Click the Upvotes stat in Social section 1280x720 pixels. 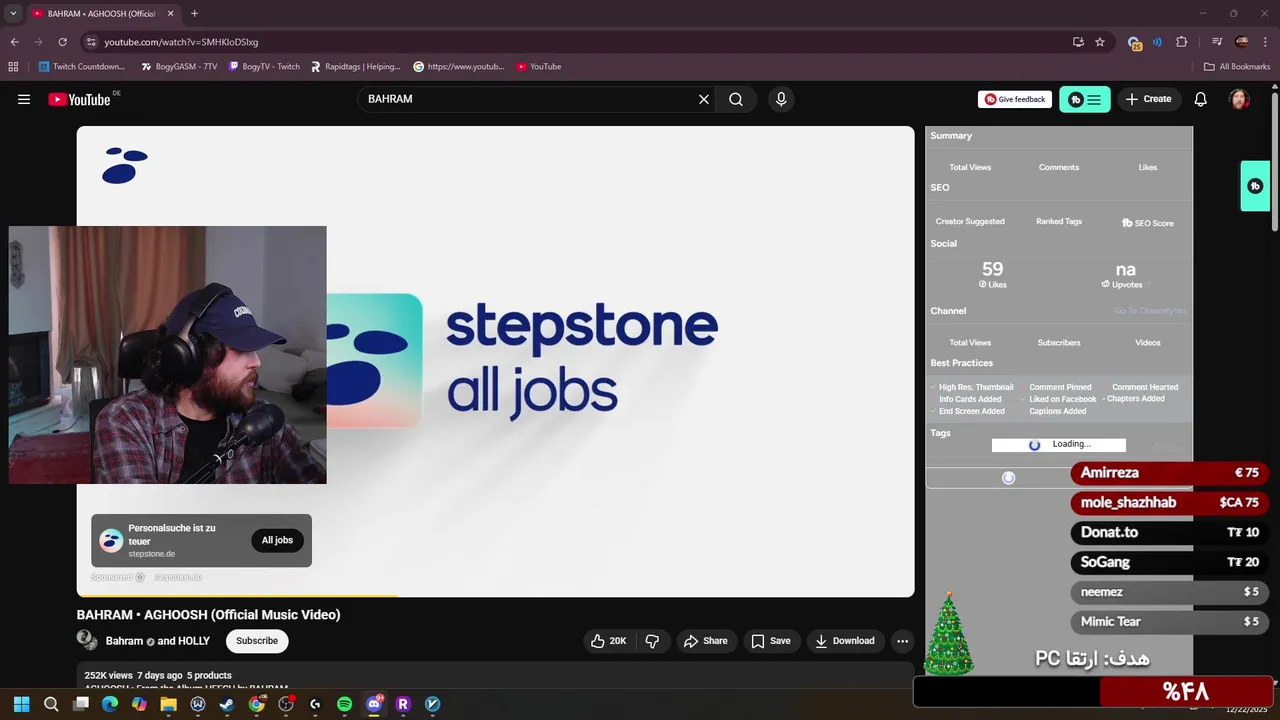pyautogui.click(x=1126, y=275)
